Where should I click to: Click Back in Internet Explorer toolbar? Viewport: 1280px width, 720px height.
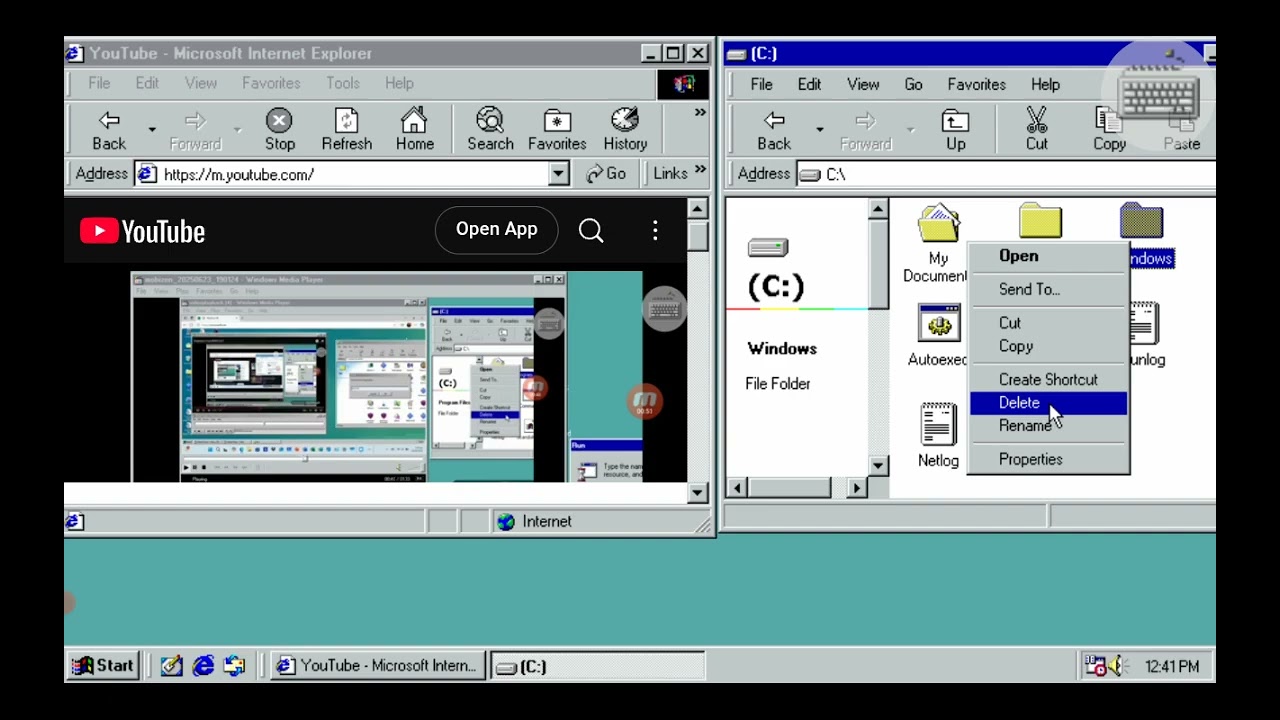point(109,131)
